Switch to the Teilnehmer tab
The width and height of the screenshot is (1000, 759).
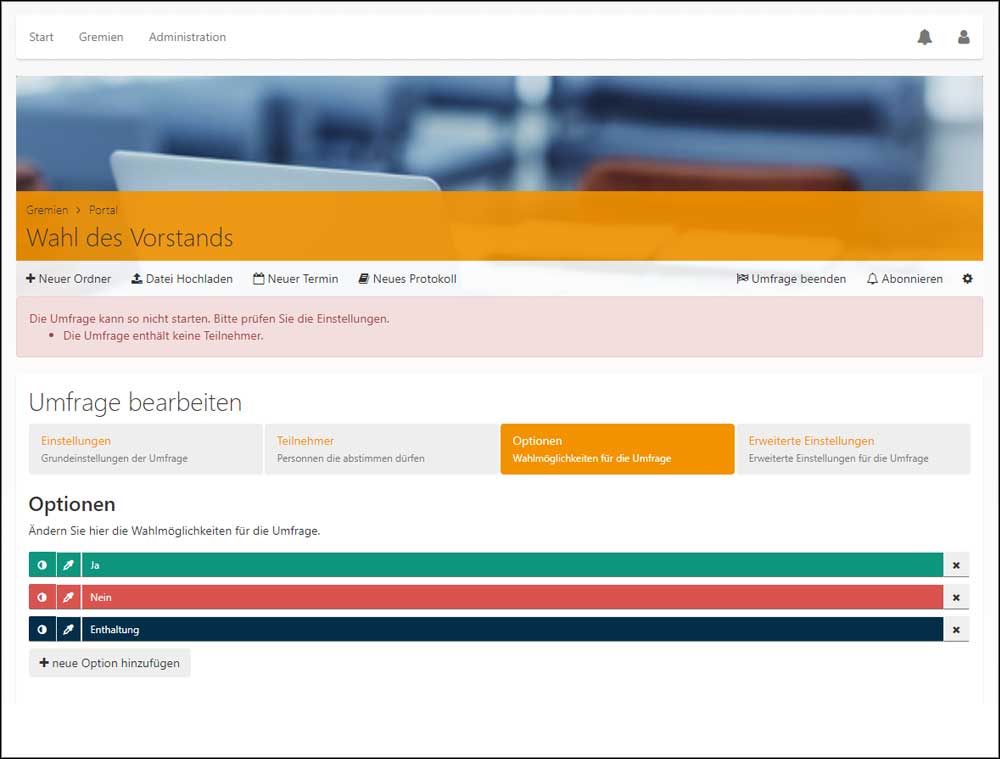[381, 449]
